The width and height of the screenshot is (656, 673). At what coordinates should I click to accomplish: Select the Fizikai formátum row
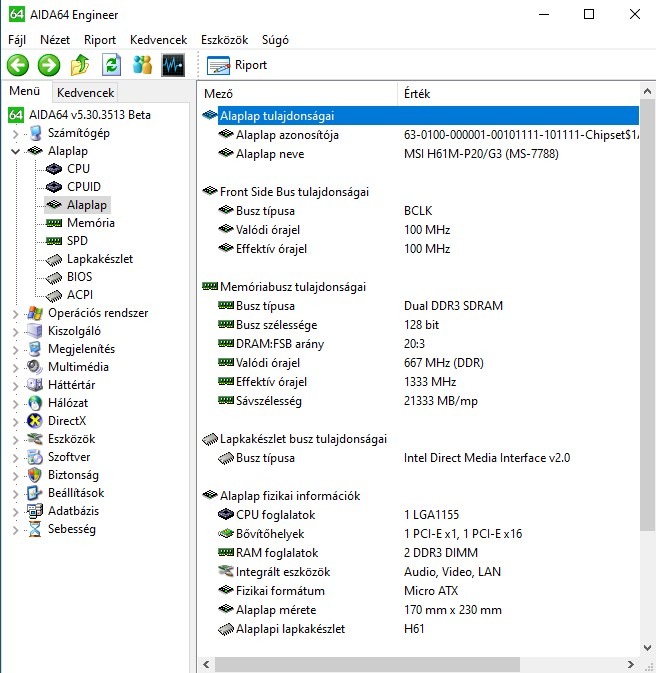click(419, 591)
